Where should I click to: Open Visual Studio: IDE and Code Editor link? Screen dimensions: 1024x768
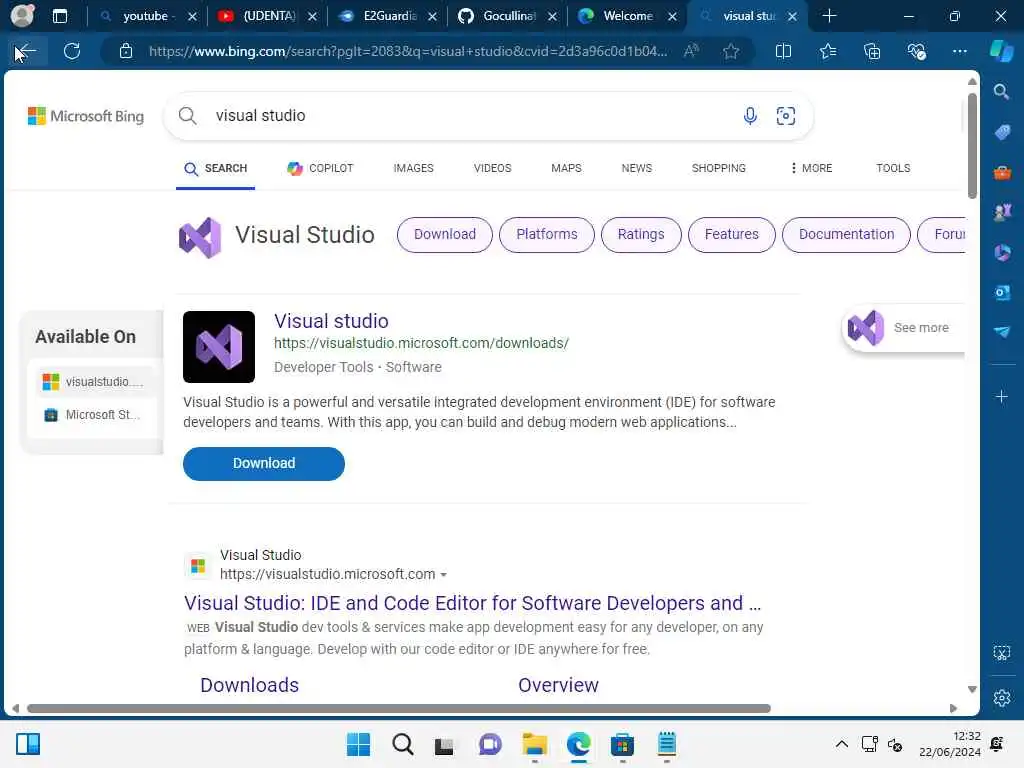click(472, 603)
